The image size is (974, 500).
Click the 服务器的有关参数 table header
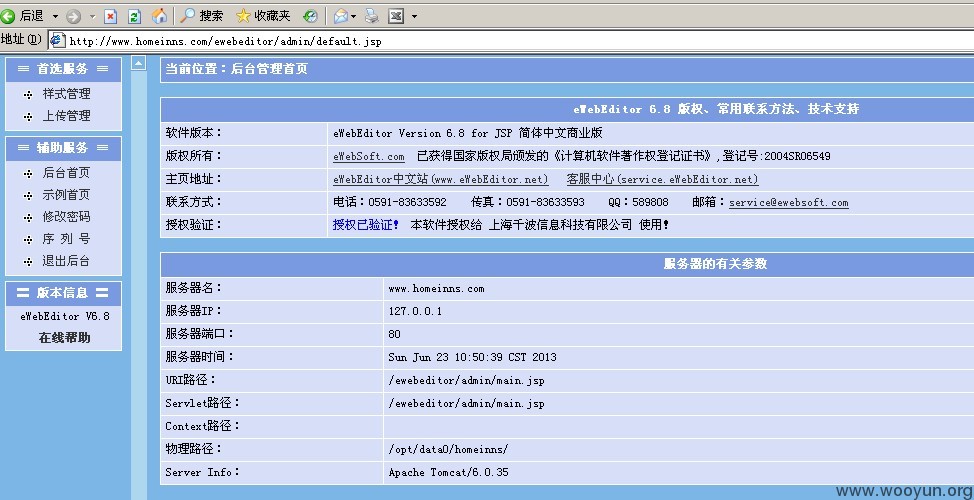[715, 264]
